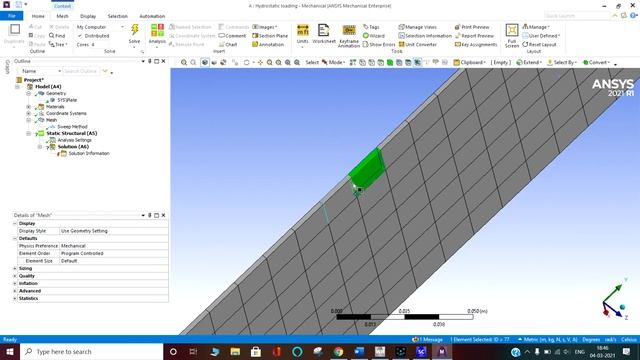Screen dimensions: 640x360
Task: Open the Convert dropdown
Action: [596, 62]
